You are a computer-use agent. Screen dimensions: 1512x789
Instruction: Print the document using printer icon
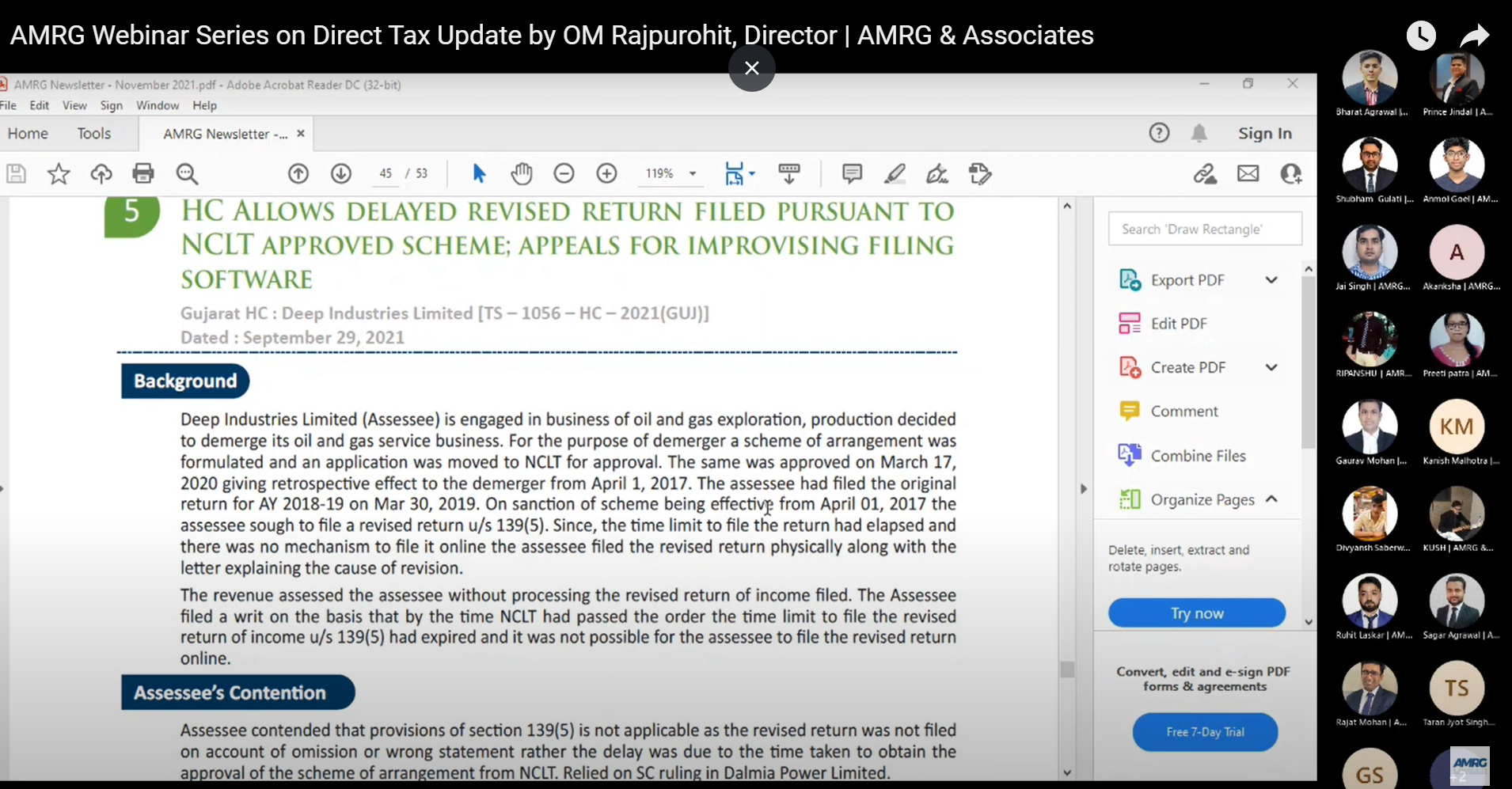pyautogui.click(x=143, y=173)
